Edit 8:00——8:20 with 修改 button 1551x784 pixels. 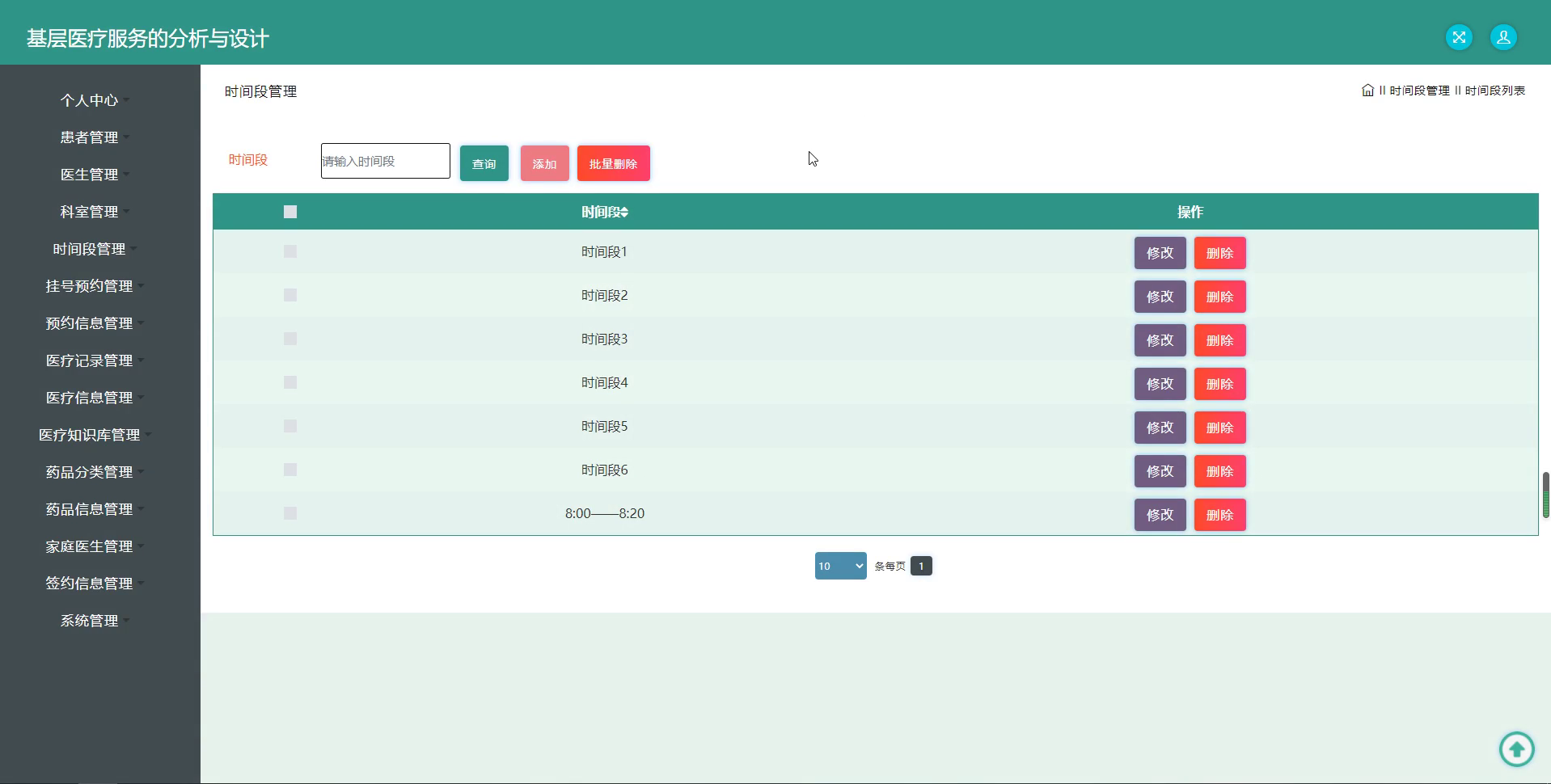[x=1160, y=515]
